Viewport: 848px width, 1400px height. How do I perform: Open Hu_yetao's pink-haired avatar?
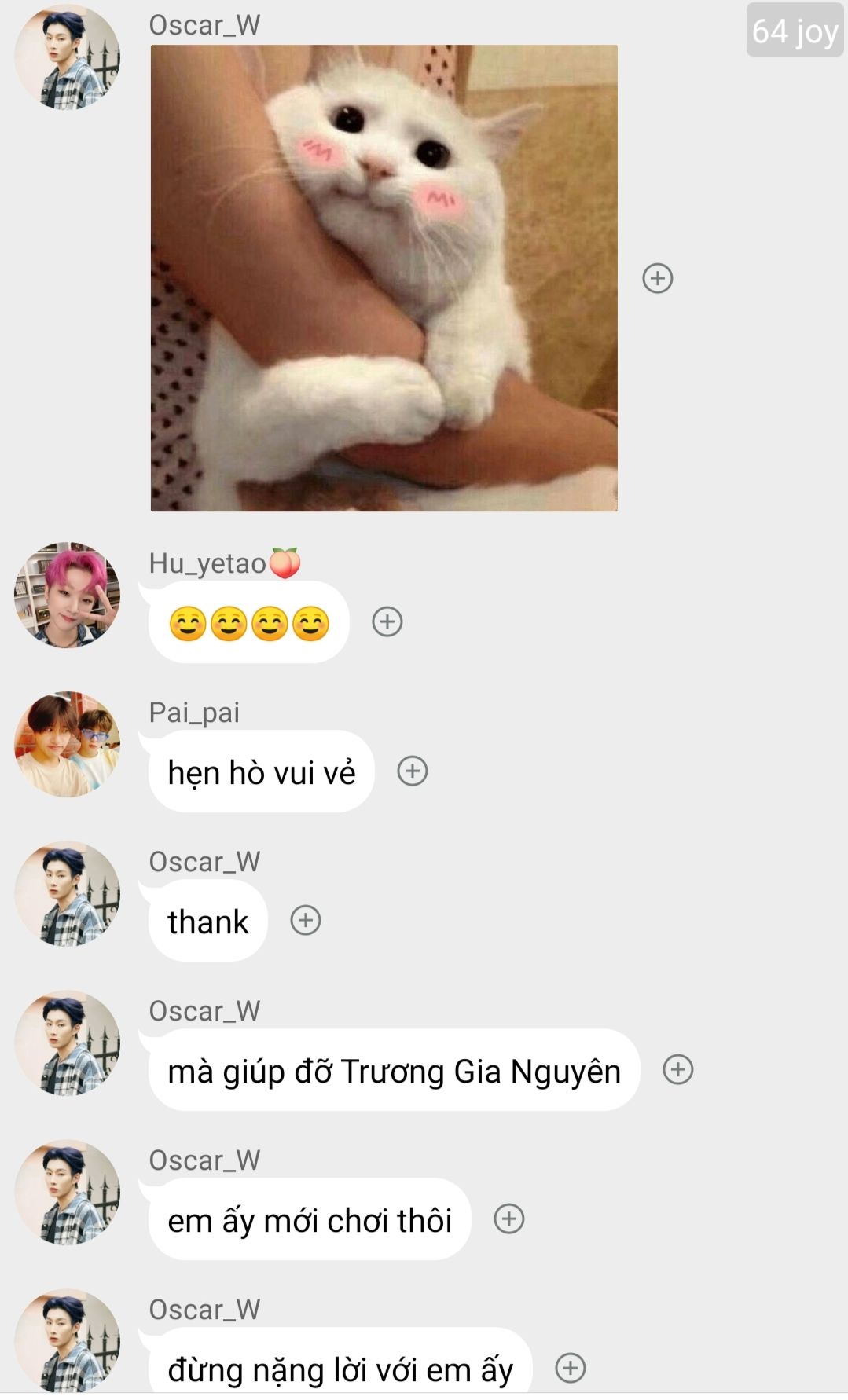click(x=68, y=595)
